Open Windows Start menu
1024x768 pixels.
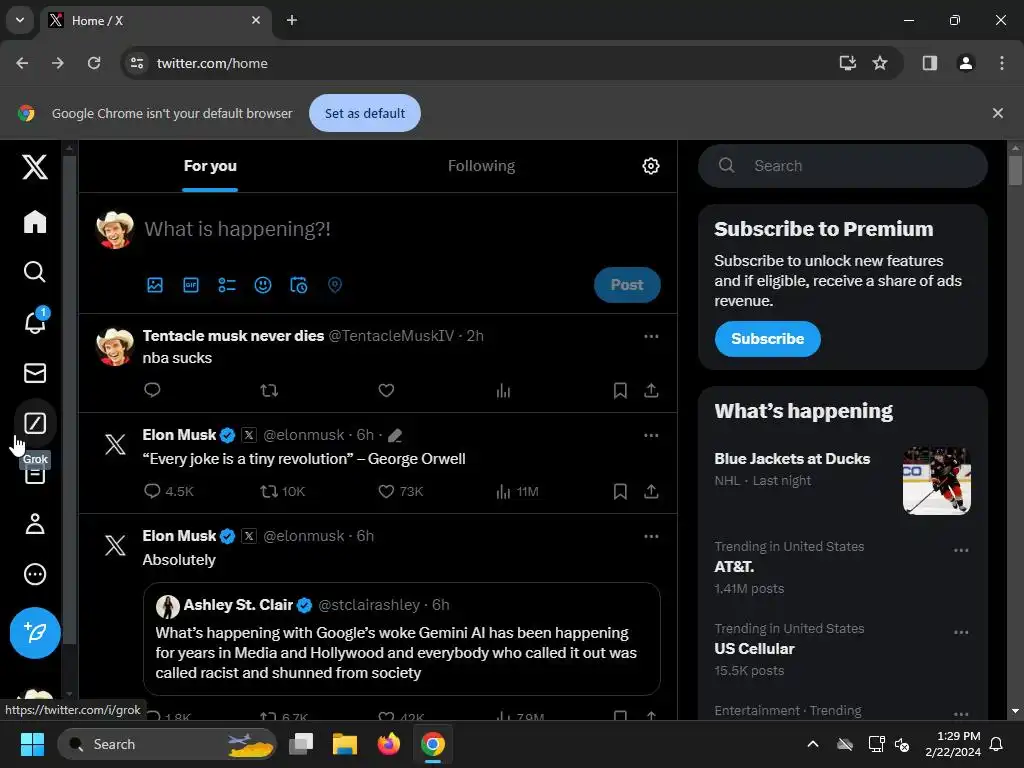point(32,744)
